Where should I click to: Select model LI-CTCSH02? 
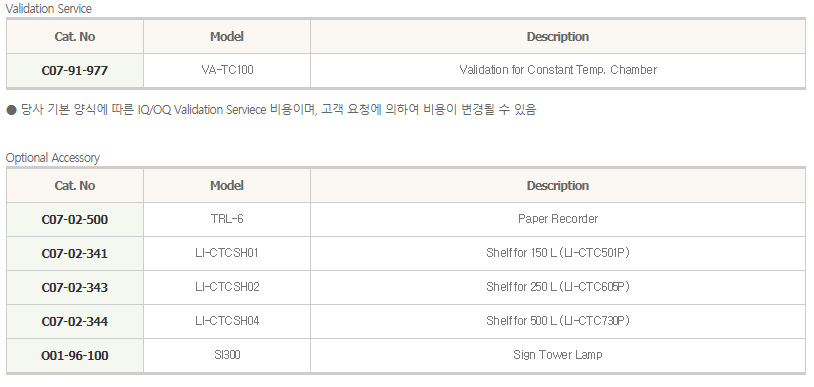[227, 287]
